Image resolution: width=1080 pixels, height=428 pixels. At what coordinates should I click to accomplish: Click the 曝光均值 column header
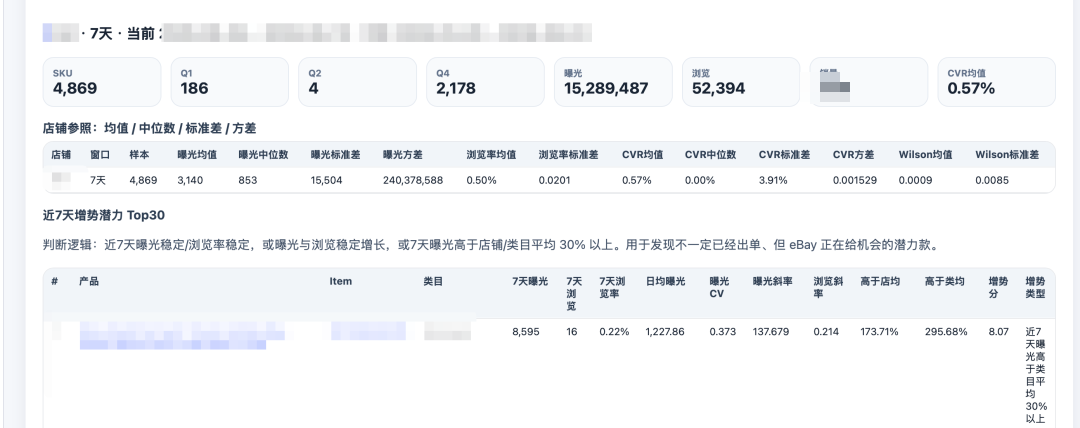click(197, 155)
